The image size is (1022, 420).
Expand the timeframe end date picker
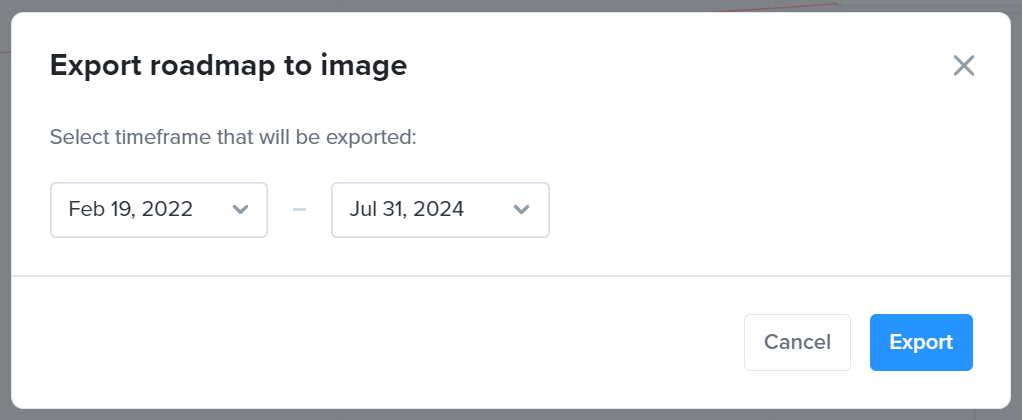[x=441, y=210]
